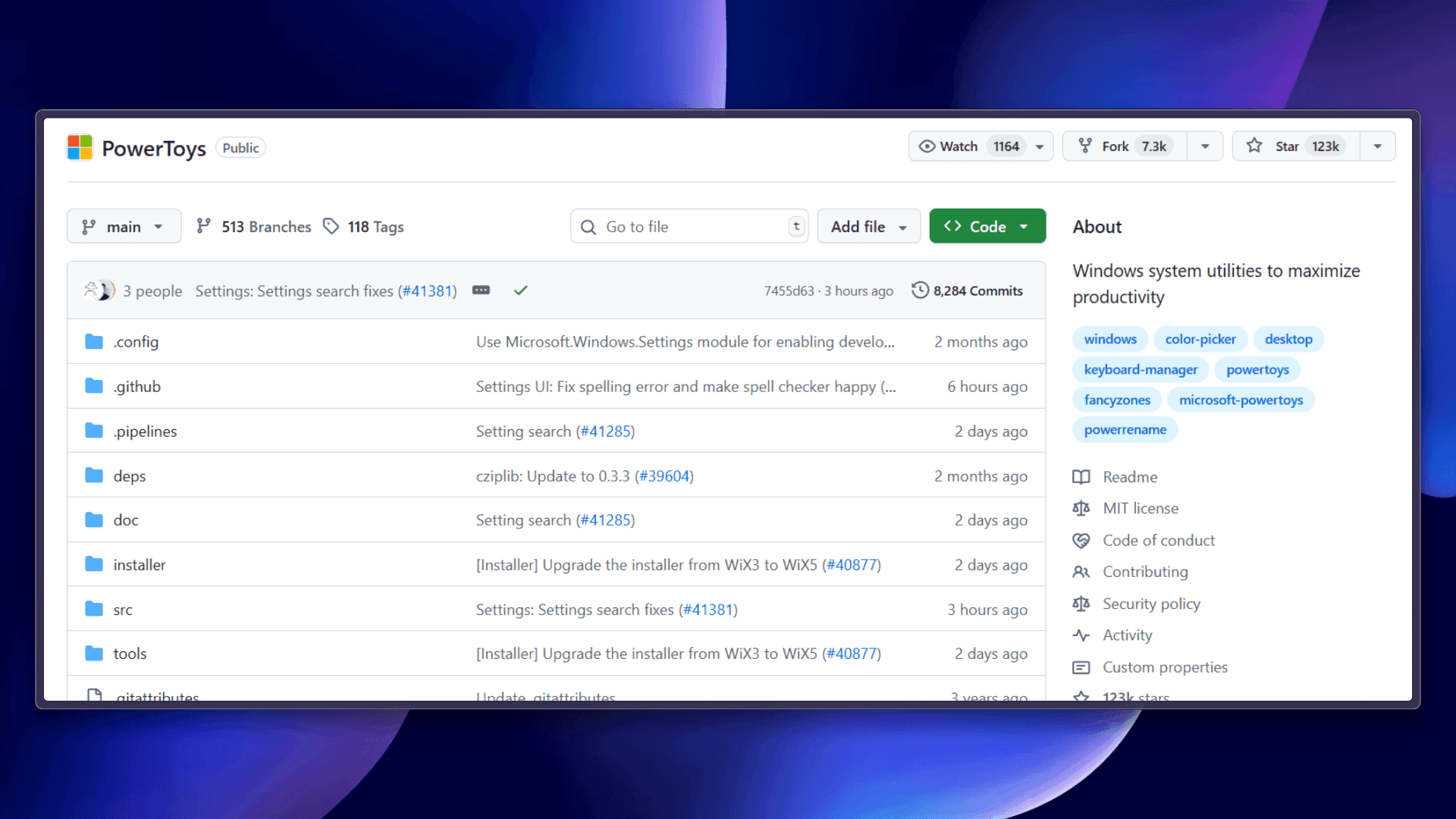The height and width of the screenshot is (819, 1456).
Task: Open the 'Settings UI: Fix spelling error' commit message
Action: [686, 387]
